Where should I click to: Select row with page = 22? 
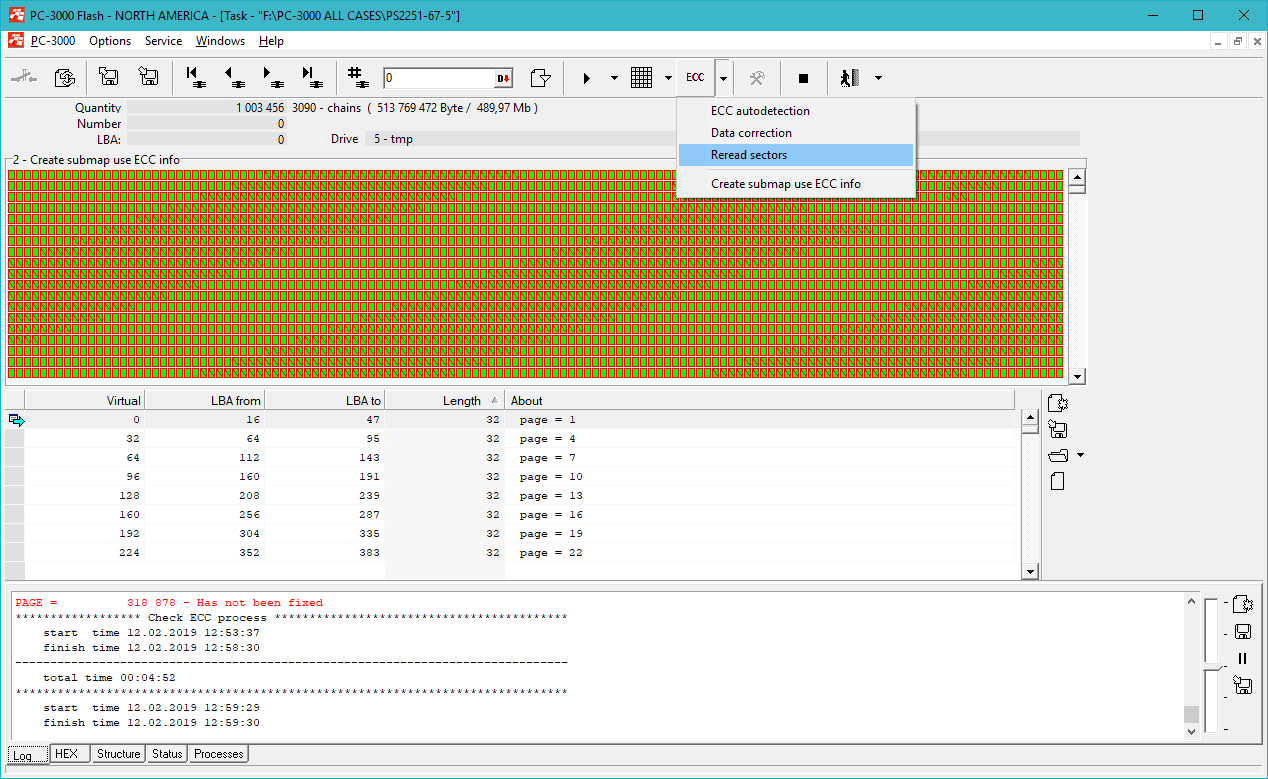pos(512,553)
